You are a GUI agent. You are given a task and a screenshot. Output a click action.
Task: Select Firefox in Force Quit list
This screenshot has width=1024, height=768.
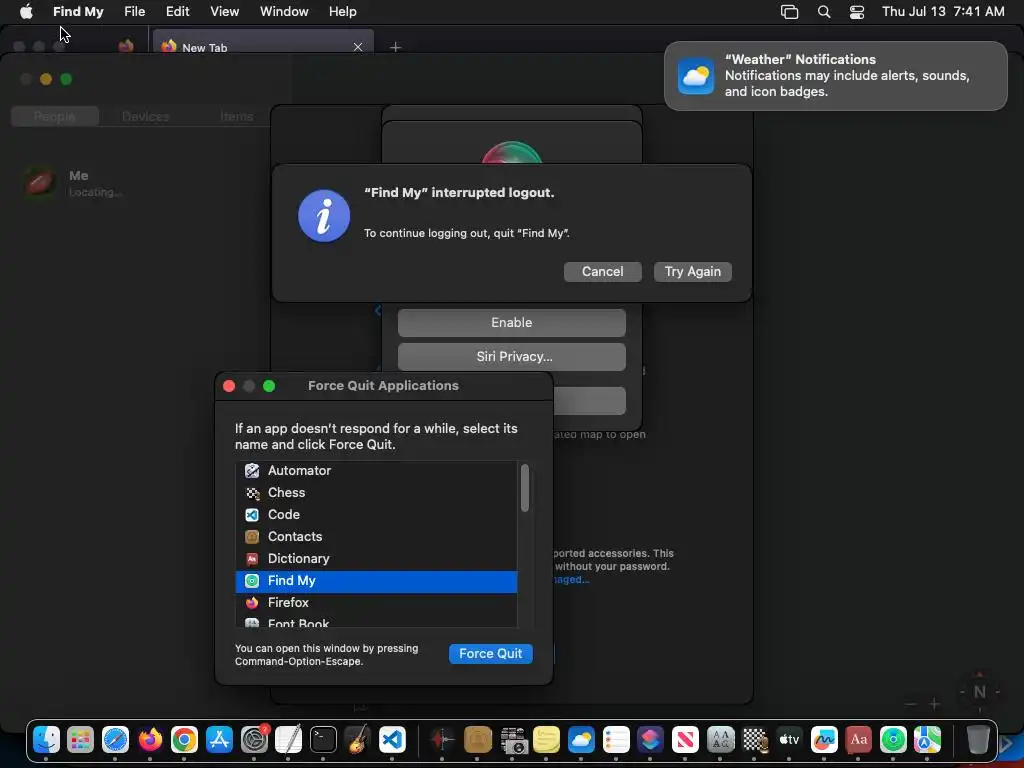pyautogui.click(x=376, y=602)
